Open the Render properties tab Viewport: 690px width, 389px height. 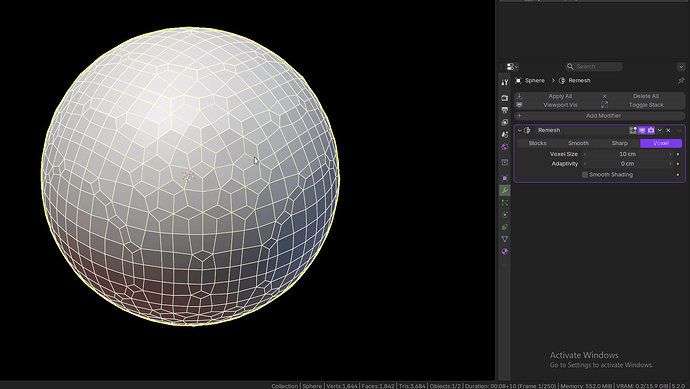click(505, 98)
